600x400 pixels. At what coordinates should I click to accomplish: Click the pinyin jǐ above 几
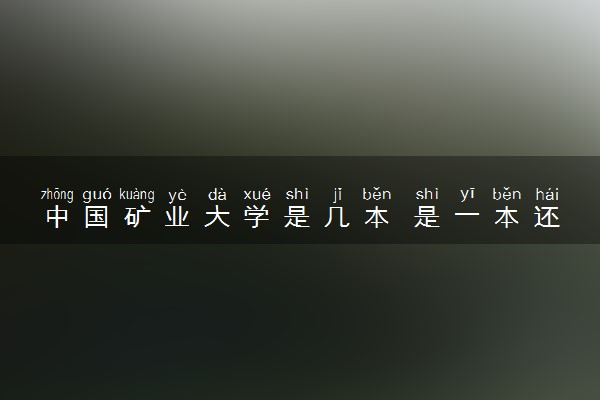point(337,195)
